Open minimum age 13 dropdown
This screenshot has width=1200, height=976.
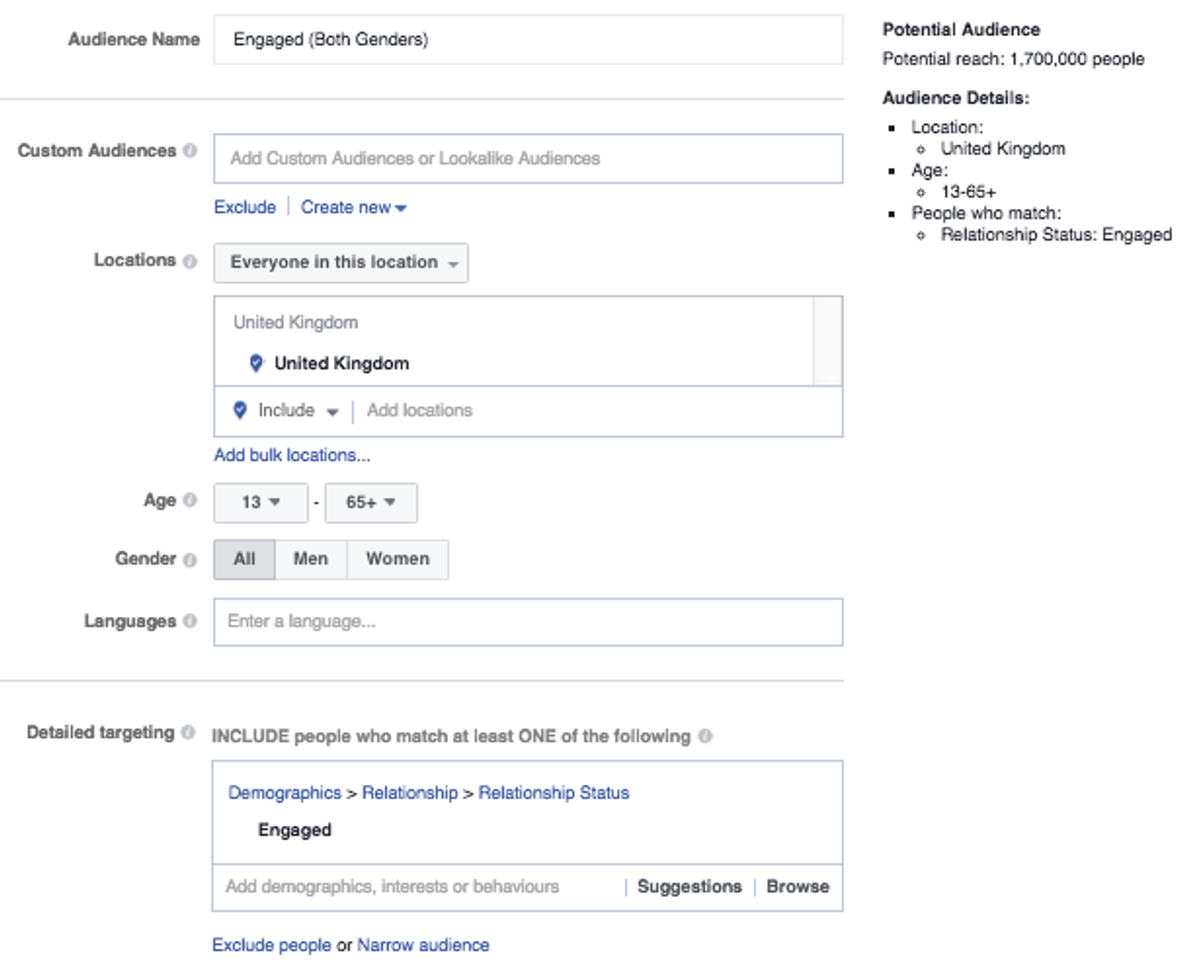(261, 503)
